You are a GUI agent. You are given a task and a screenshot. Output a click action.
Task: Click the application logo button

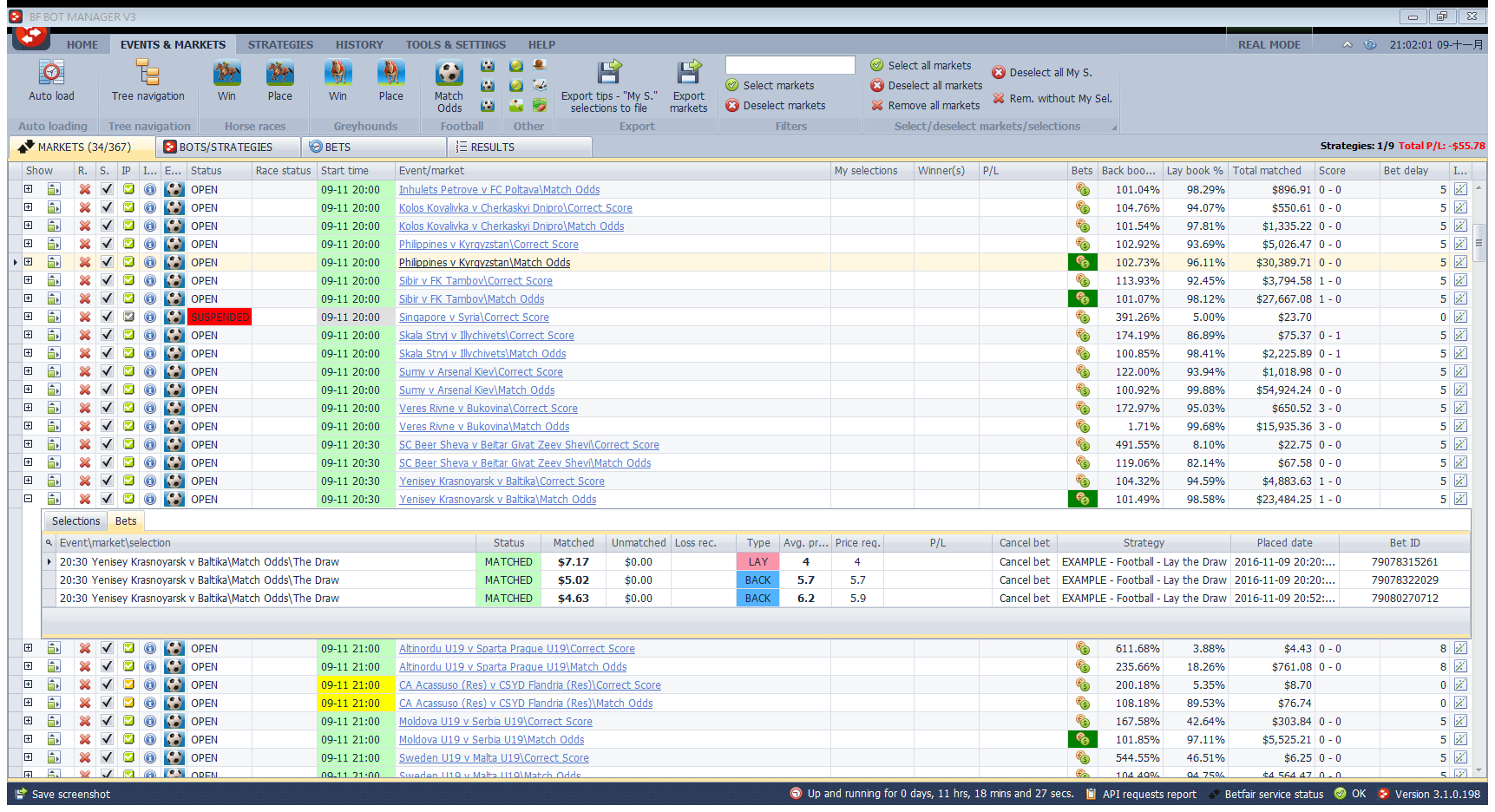click(30, 36)
